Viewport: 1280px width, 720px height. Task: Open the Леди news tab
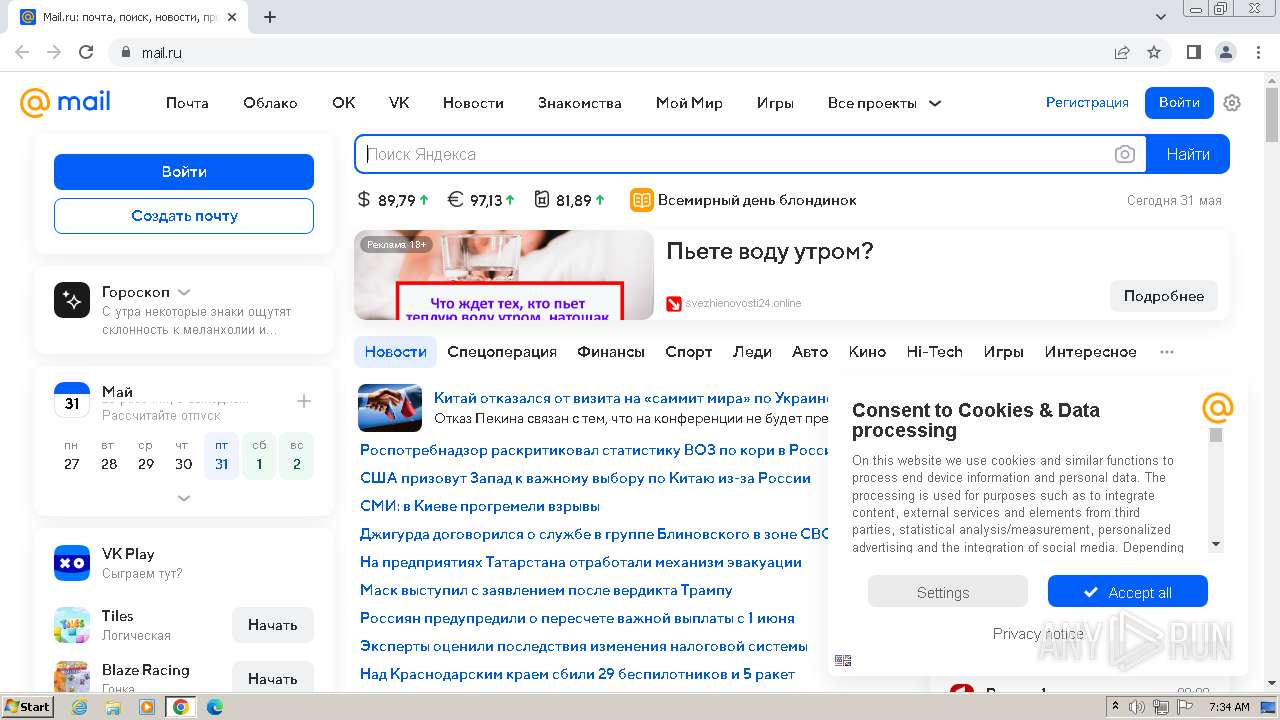[x=752, y=352]
